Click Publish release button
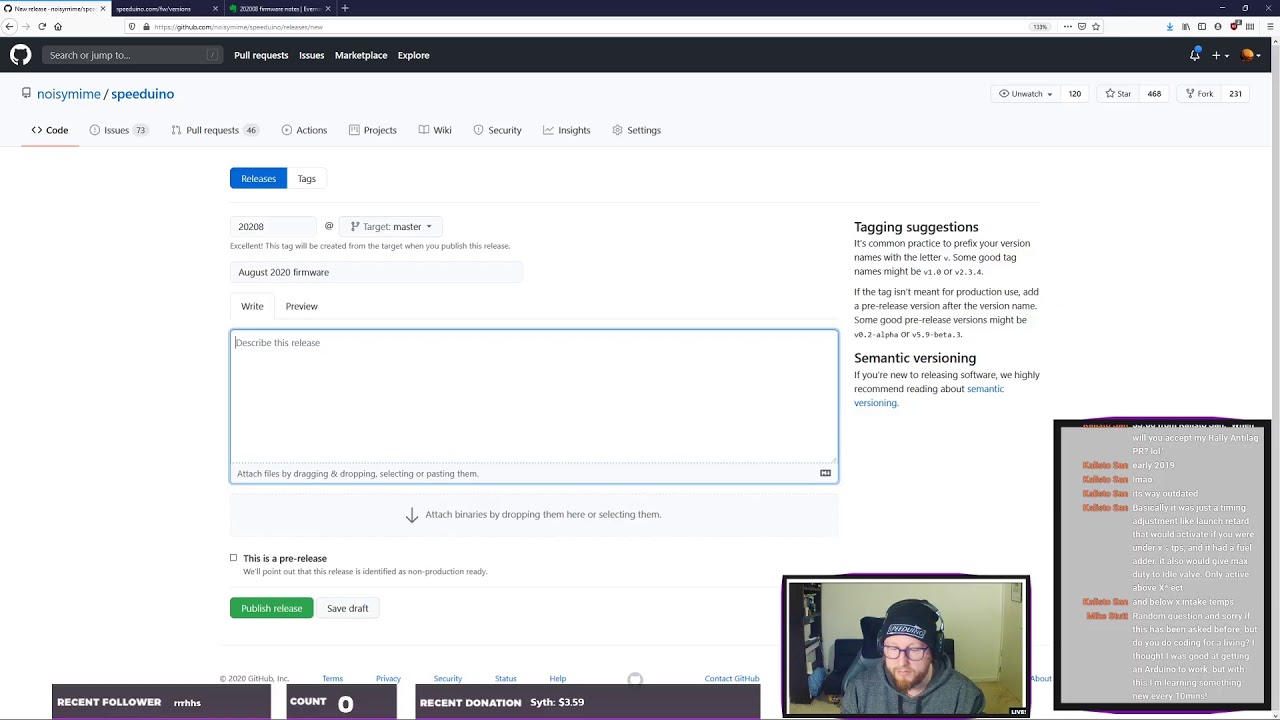This screenshot has height=720, width=1280. pyautogui.click(x=271, y=608)
